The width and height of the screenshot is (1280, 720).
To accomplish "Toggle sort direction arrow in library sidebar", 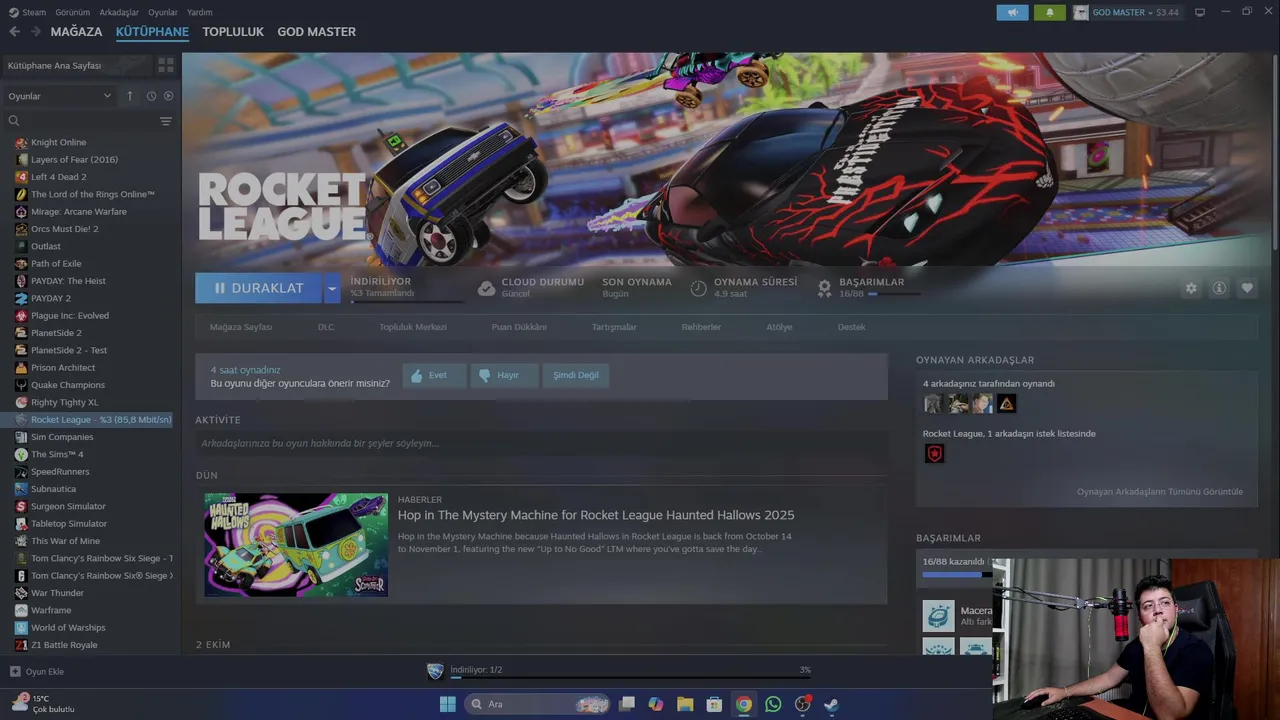I will (x=129, y=96).
